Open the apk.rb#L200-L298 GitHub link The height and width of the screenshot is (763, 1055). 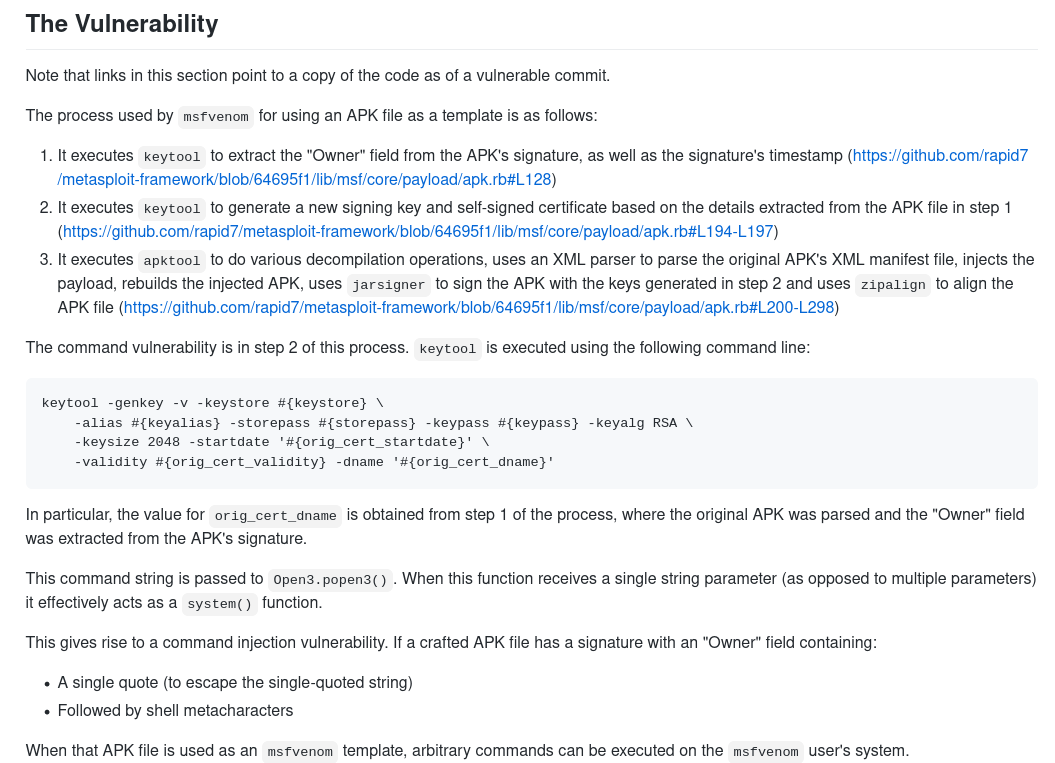coord(479,307)
